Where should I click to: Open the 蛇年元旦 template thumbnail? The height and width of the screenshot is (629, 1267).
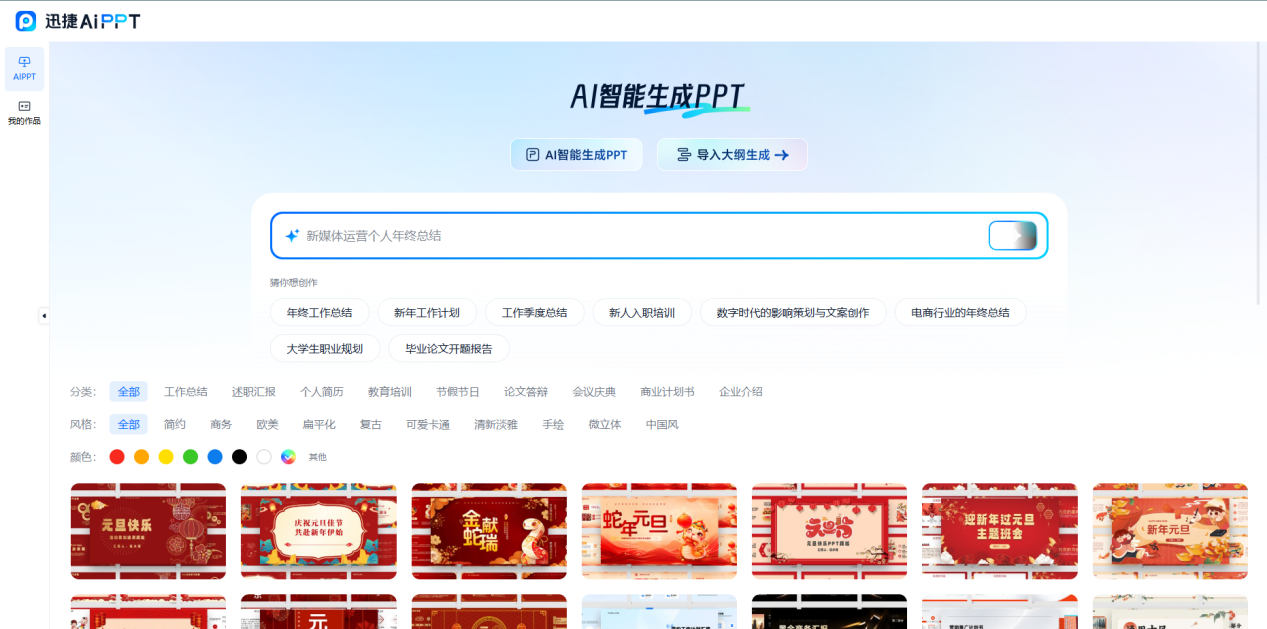click(x=658, y=531)
